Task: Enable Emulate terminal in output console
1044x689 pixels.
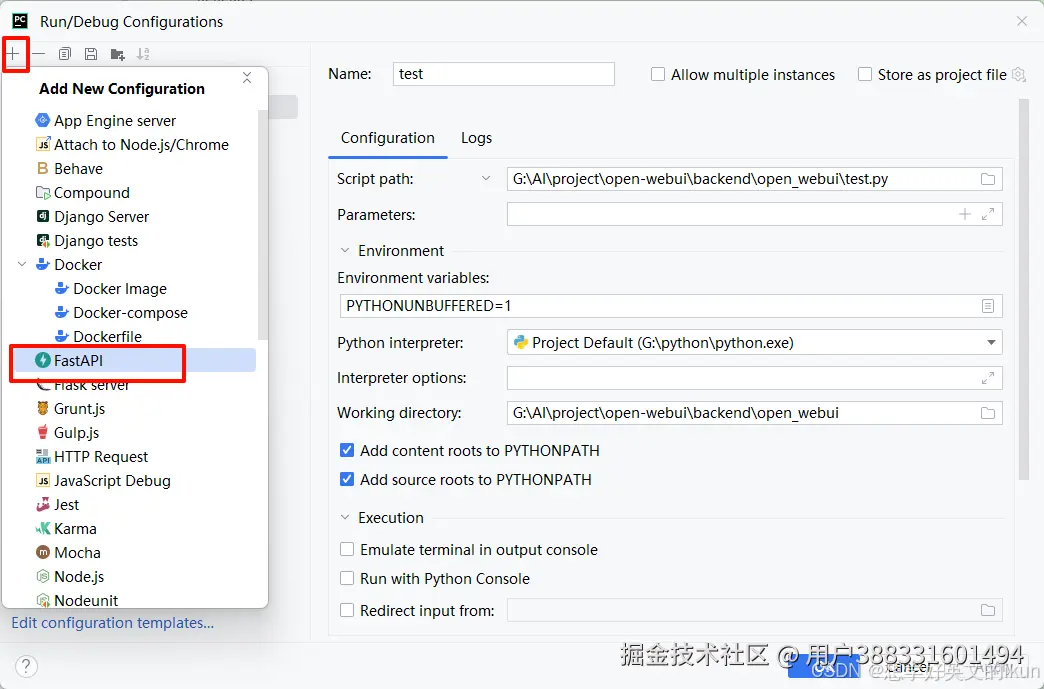Action: pyautogui.click(x=347, y=549)
